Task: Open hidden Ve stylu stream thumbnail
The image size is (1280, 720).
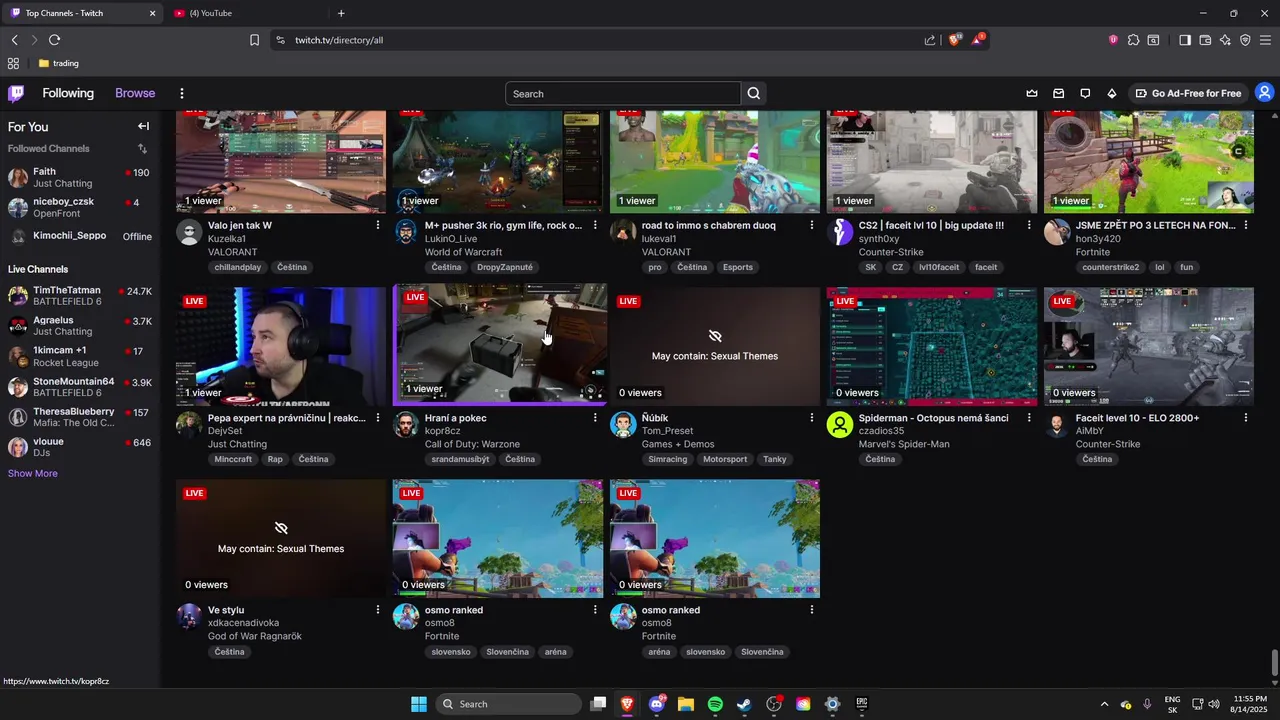Action: (281, 538)
